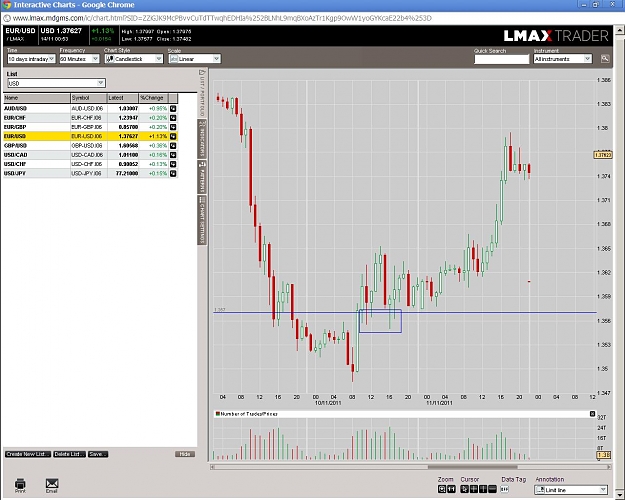Select the USD/CAD row name

click(16, 155)
